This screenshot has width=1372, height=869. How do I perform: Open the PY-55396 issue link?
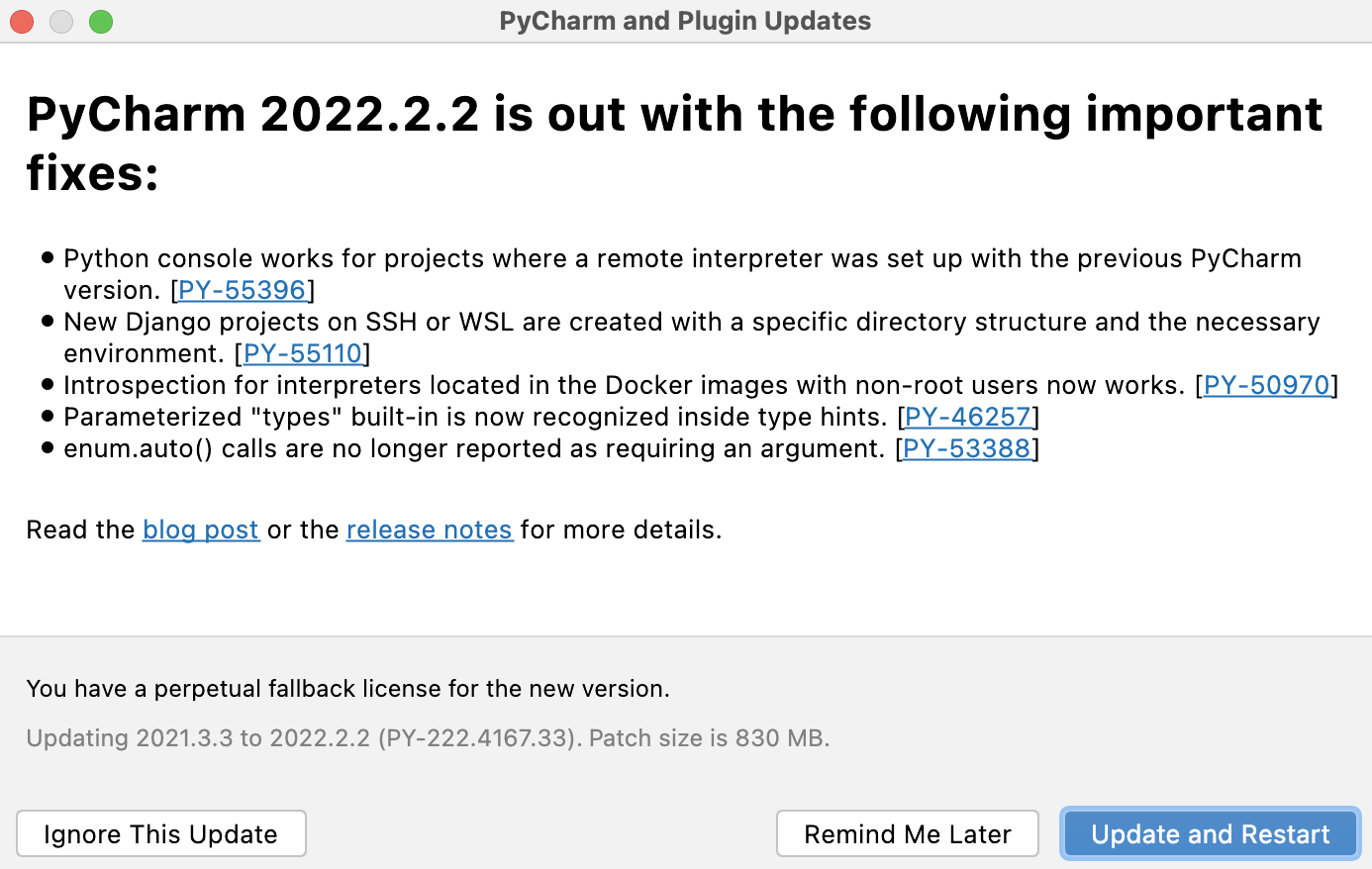241,289
